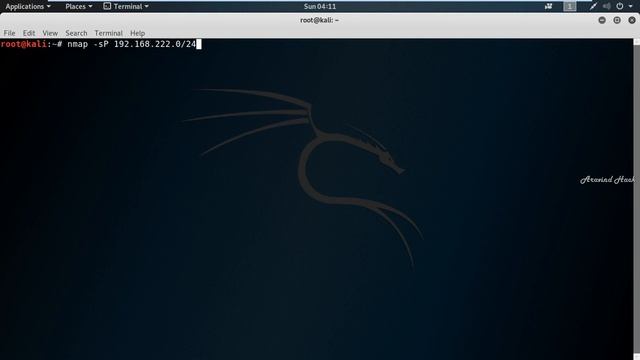Close the root@kali terminal window
This screenshot has height=360, width=640.
pos(632,20)
